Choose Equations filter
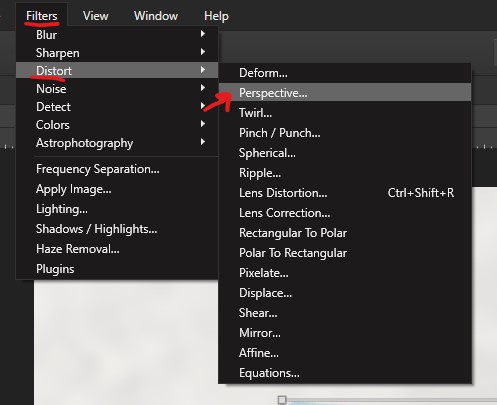This screenshot has height=405, width=497. [345, 373]
